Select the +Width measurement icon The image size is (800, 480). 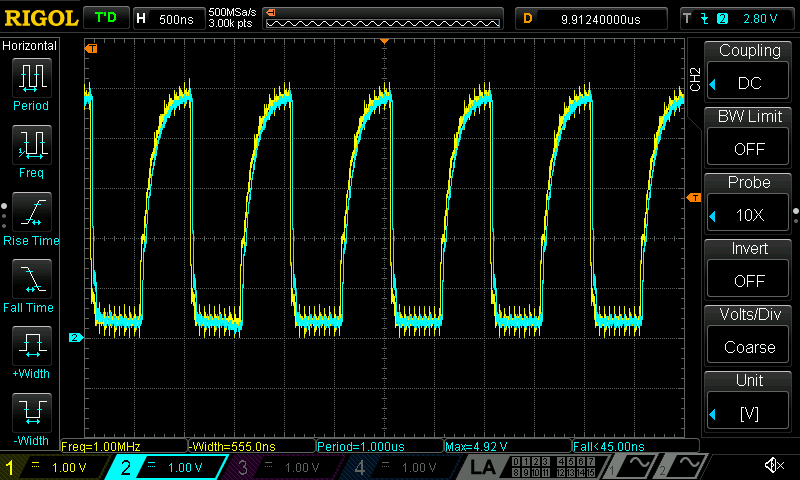coord(32,346)
